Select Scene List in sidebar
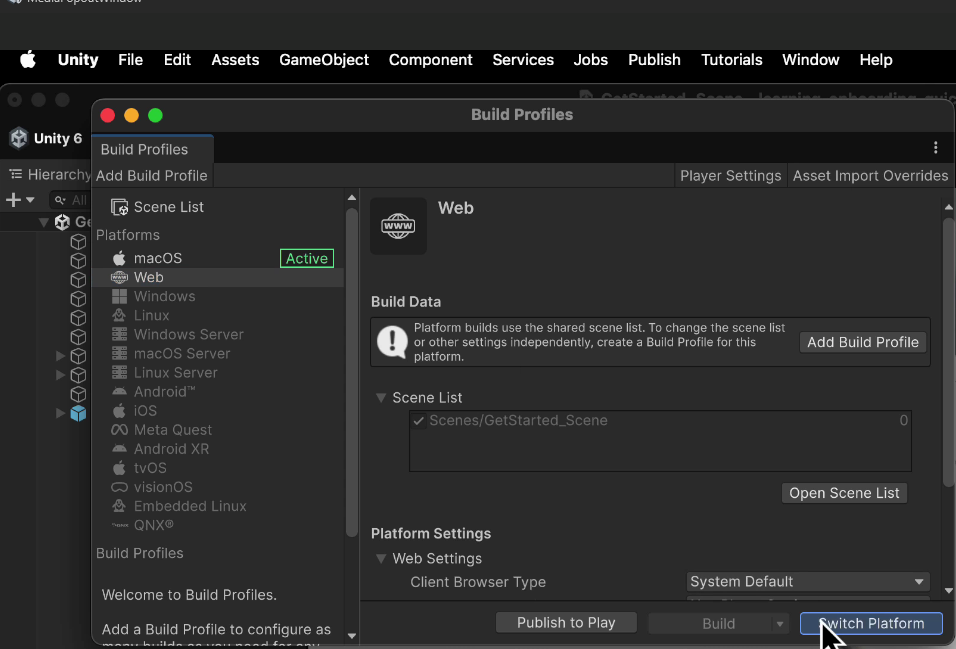The height and width of the screenshot is (649, 956). 218,207
